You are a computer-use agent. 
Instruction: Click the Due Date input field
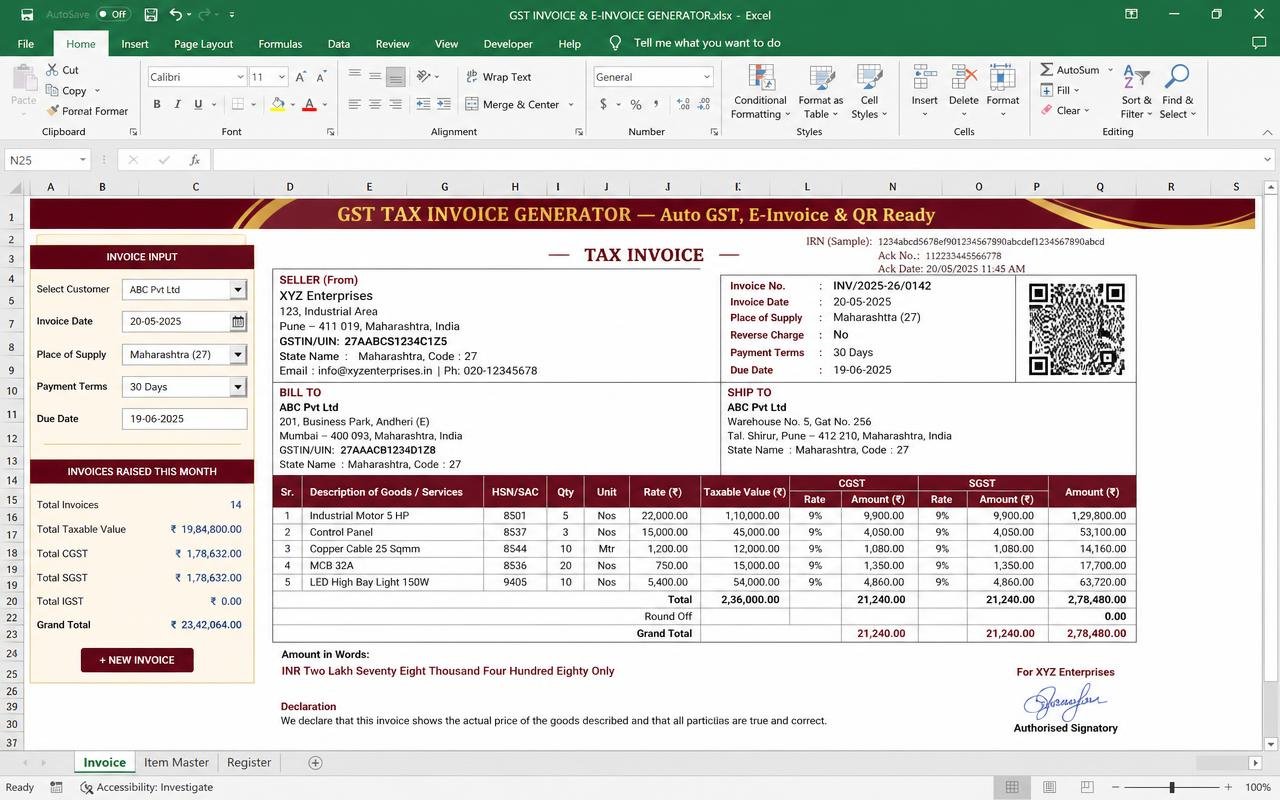pyautogui.click(x=184, y=419)
